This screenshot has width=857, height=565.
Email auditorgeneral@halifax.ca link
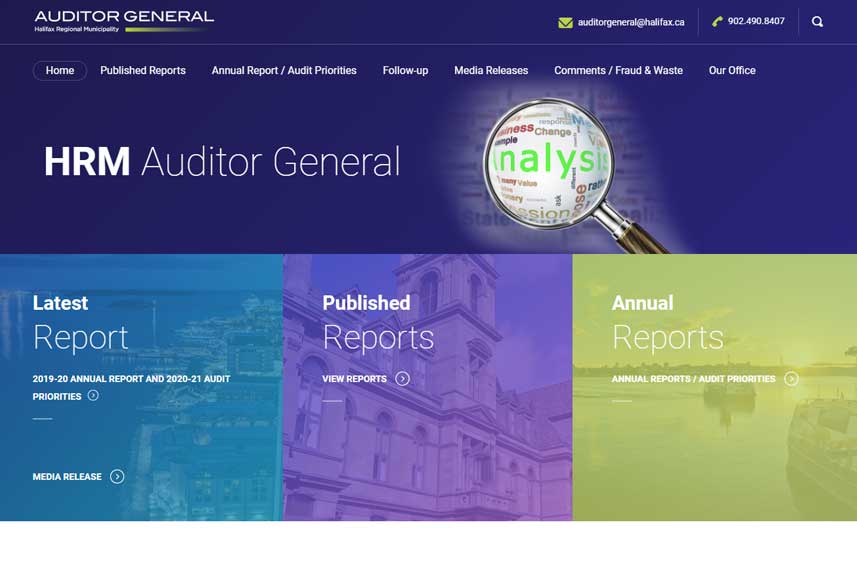pyautogui.click(x=631, y=22)
